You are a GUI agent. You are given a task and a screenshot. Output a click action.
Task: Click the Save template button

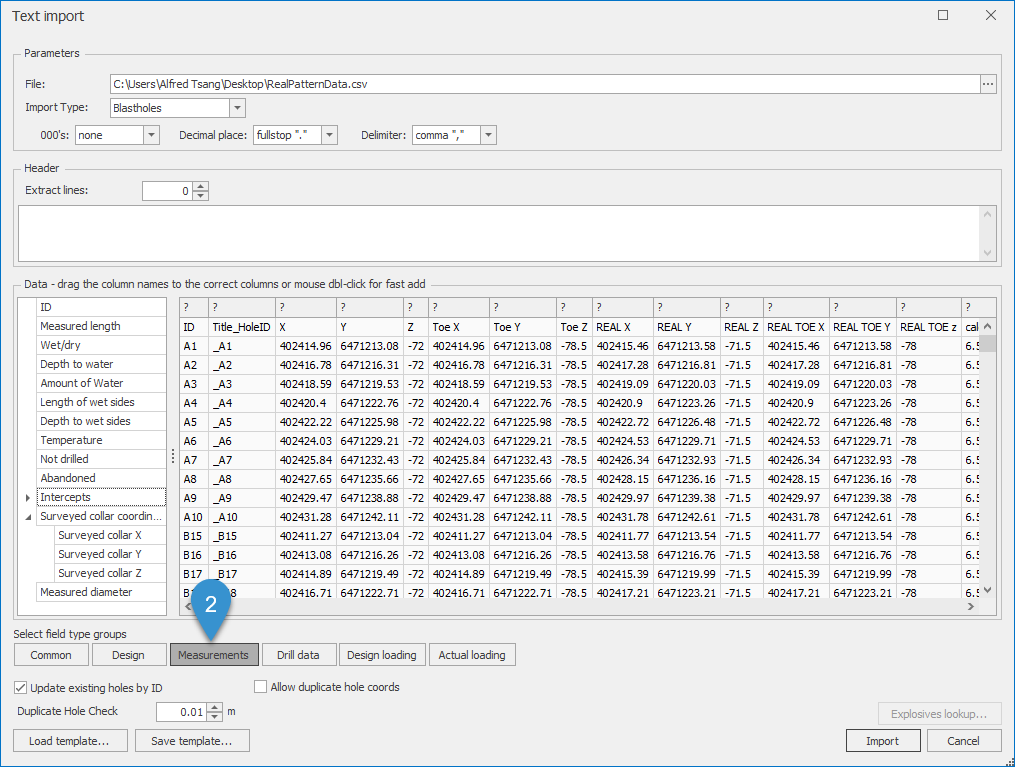192,741
